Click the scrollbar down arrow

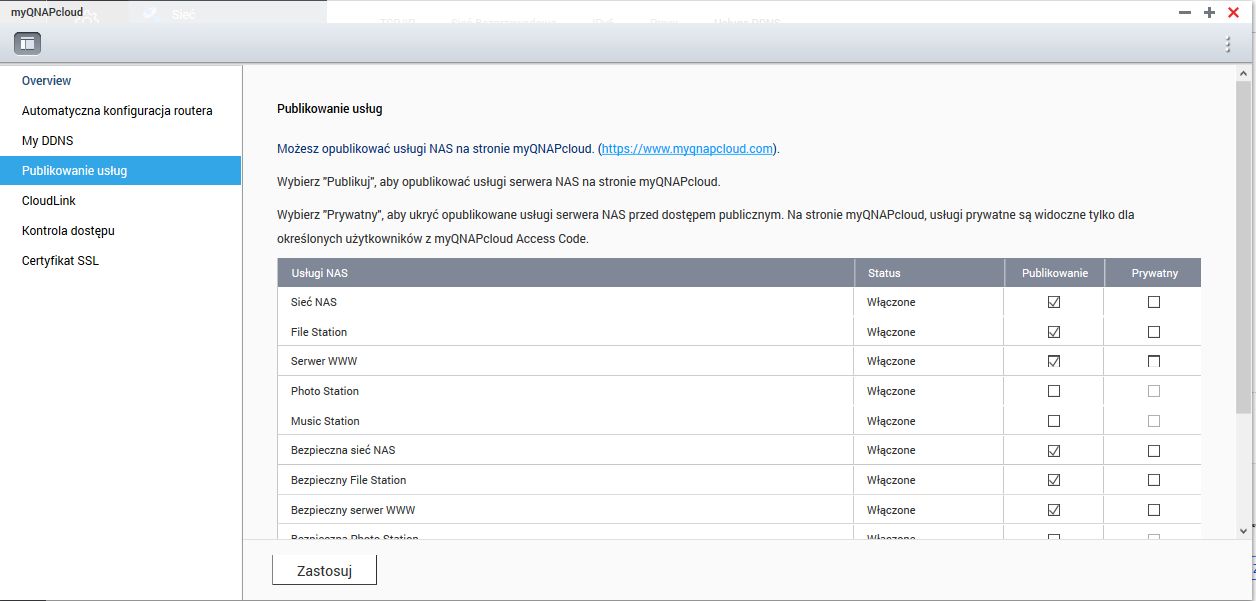1243,531
